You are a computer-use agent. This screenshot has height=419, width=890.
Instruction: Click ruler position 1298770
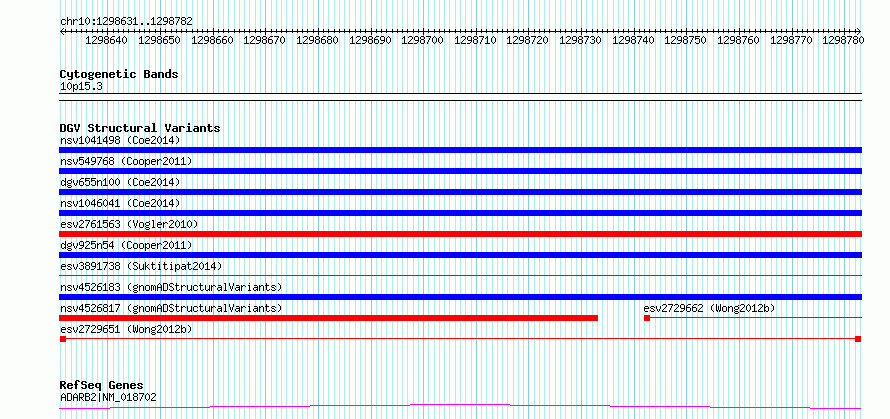pos(791,40)
